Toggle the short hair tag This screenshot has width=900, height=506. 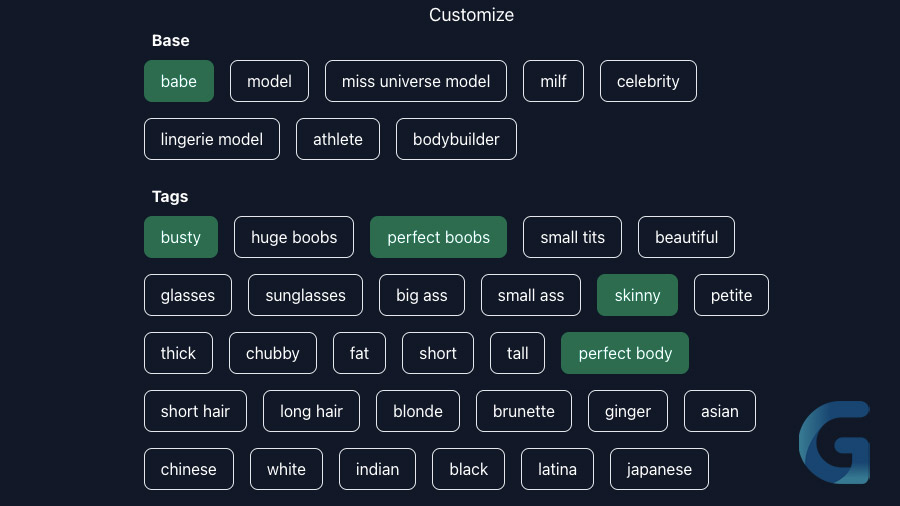(195, 411)
